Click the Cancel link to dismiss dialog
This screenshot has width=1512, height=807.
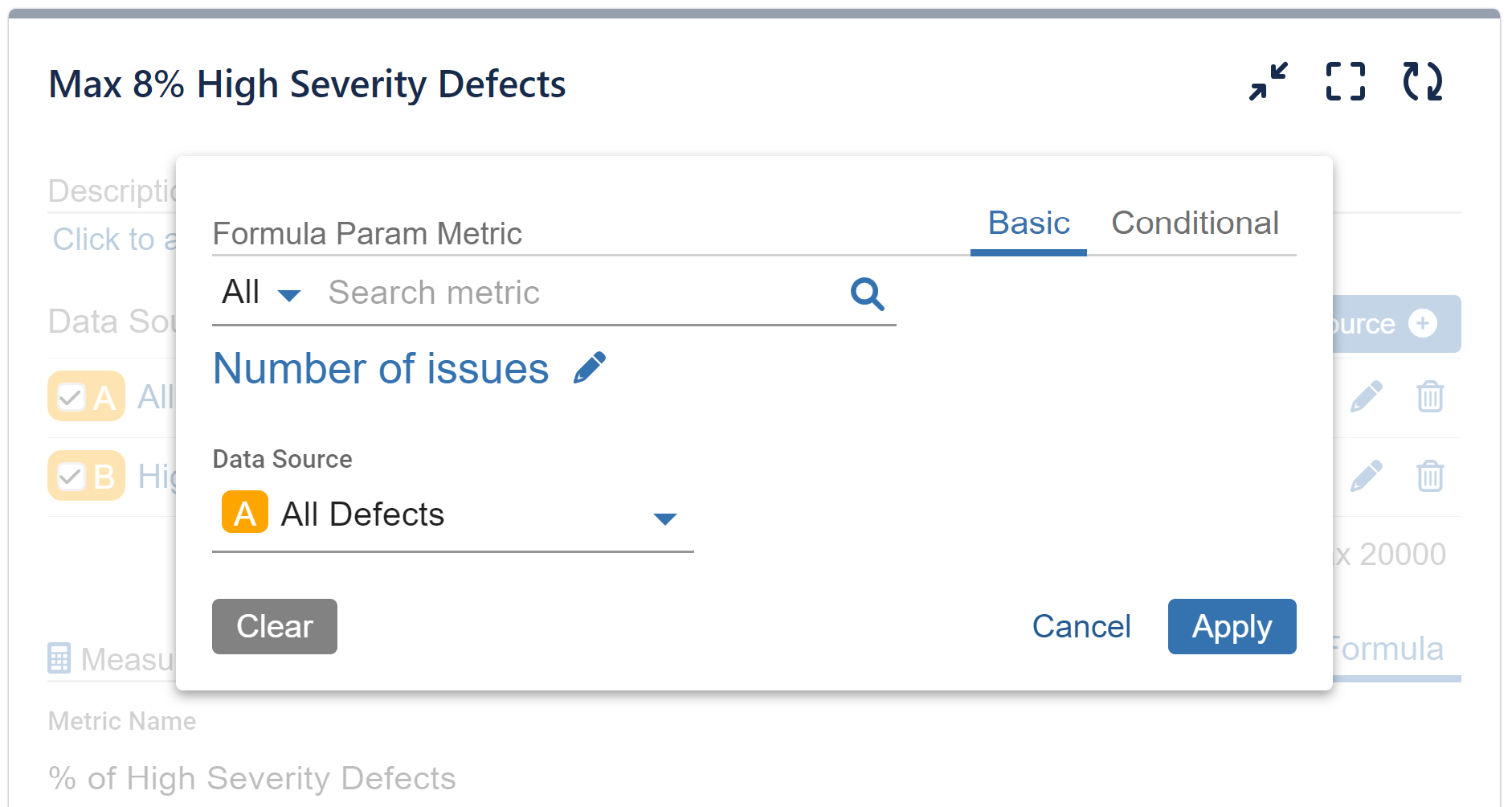point(1081,627)
